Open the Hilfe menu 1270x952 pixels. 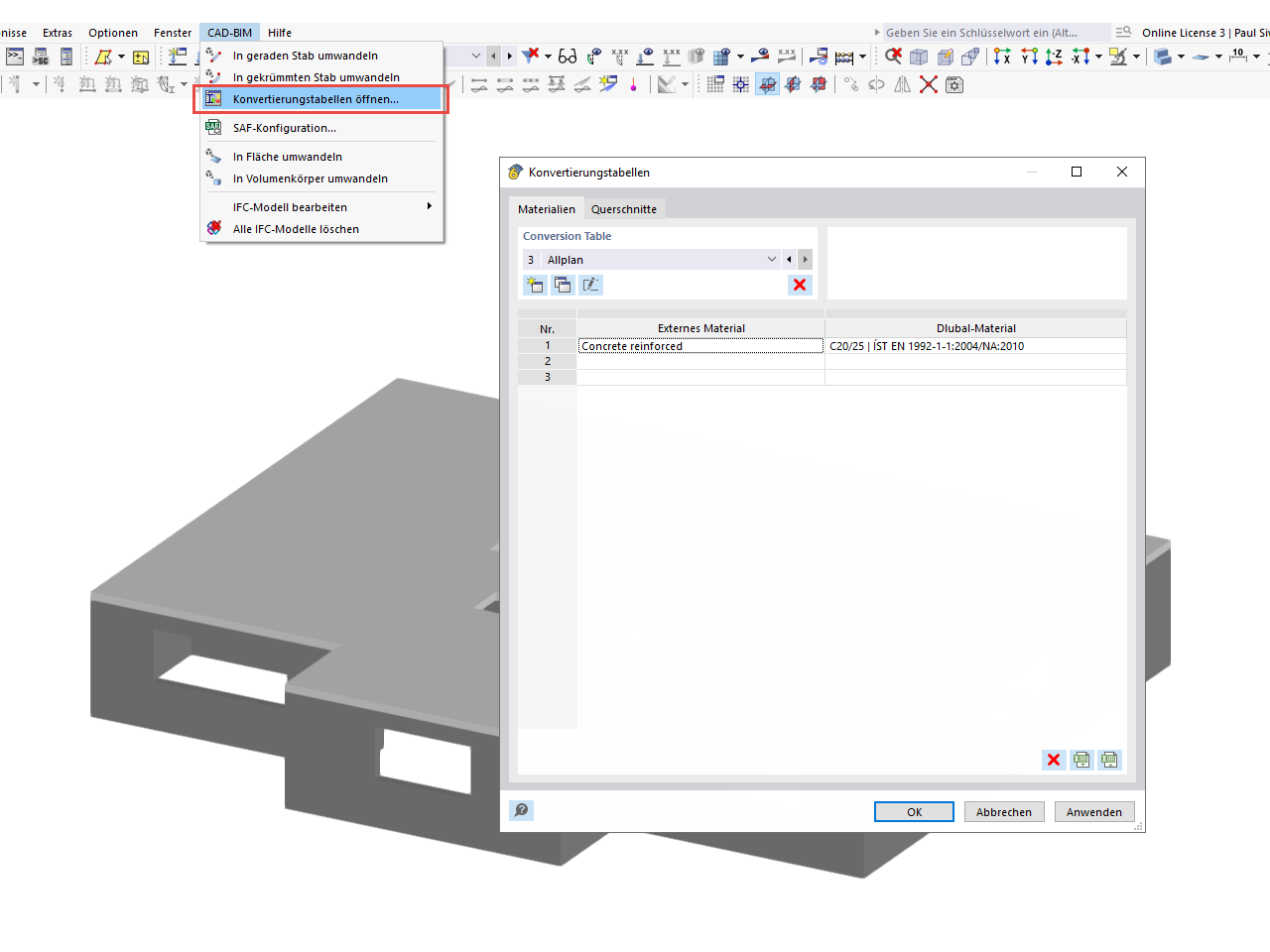(x=279, y=32)
